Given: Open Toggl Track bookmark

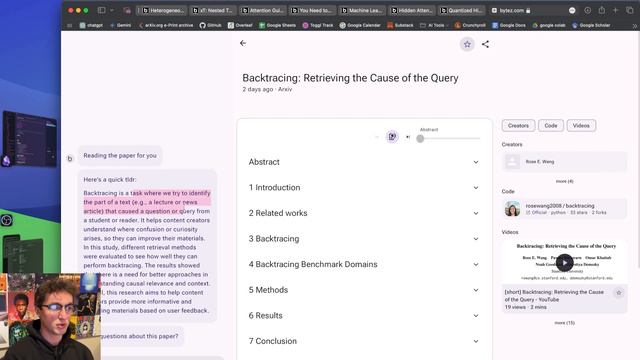Looking at the screenshot, I should (x=318, y=25).
